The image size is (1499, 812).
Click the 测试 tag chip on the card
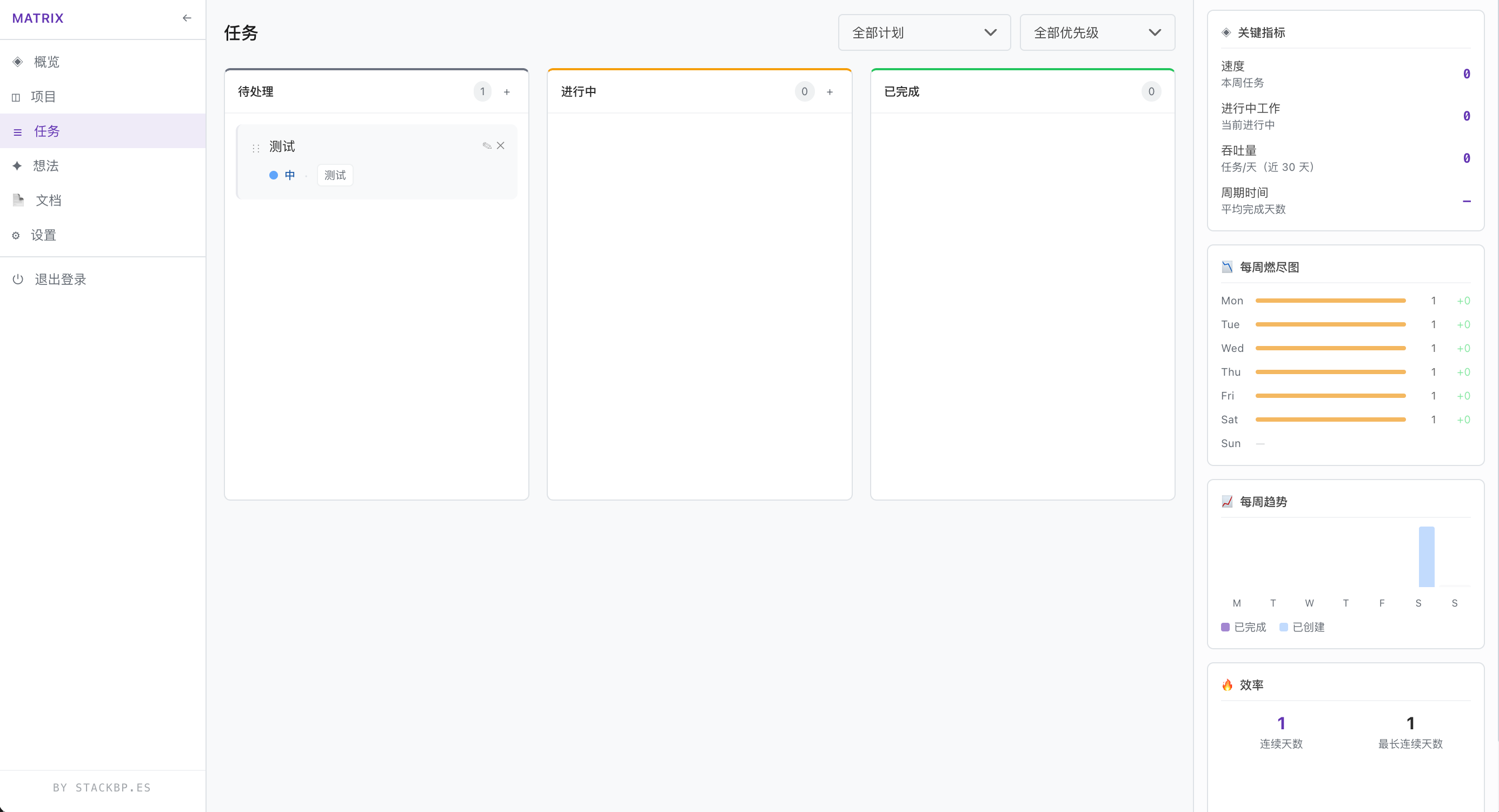335,175
